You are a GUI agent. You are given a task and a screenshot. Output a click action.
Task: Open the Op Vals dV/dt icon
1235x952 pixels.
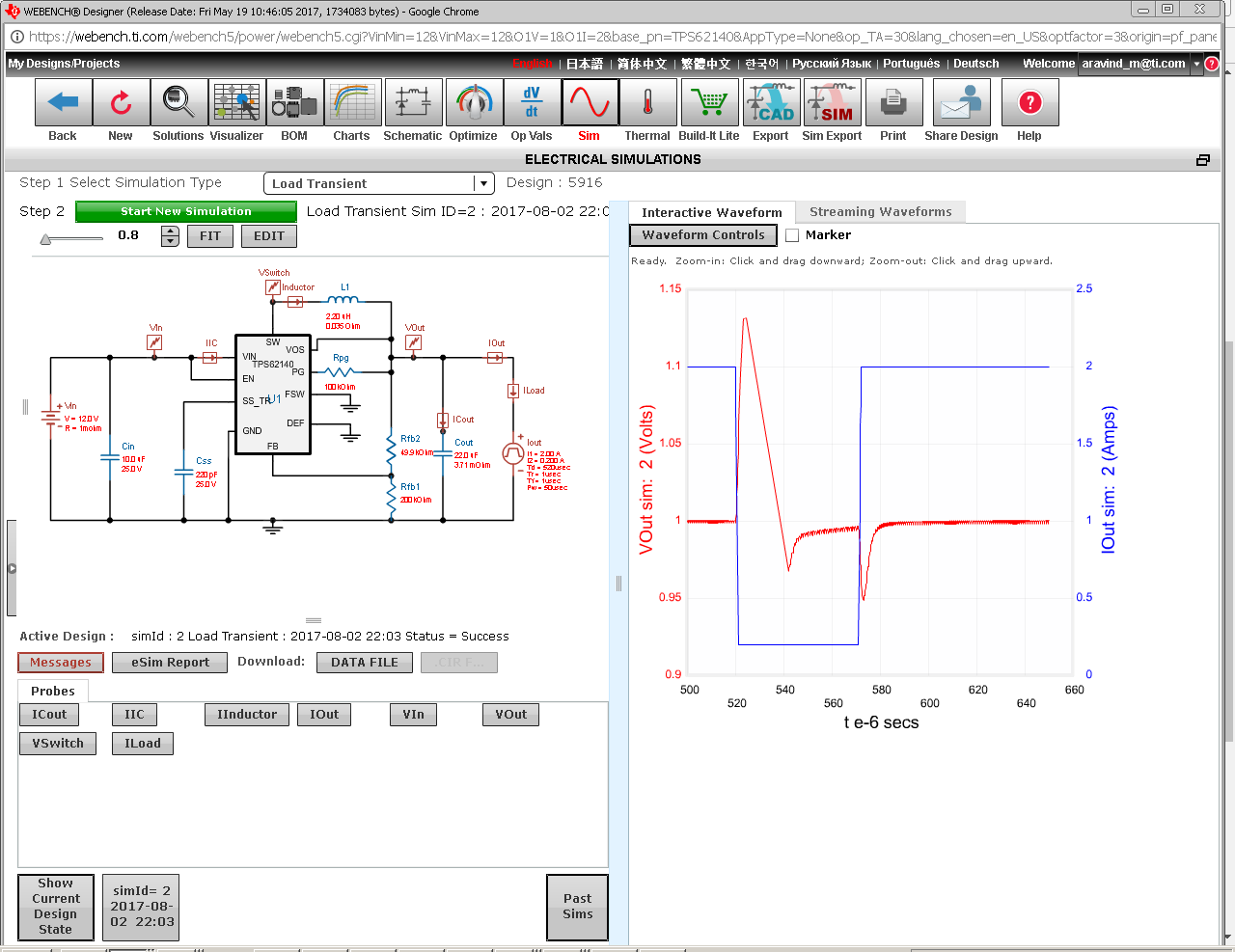point(532,102)
